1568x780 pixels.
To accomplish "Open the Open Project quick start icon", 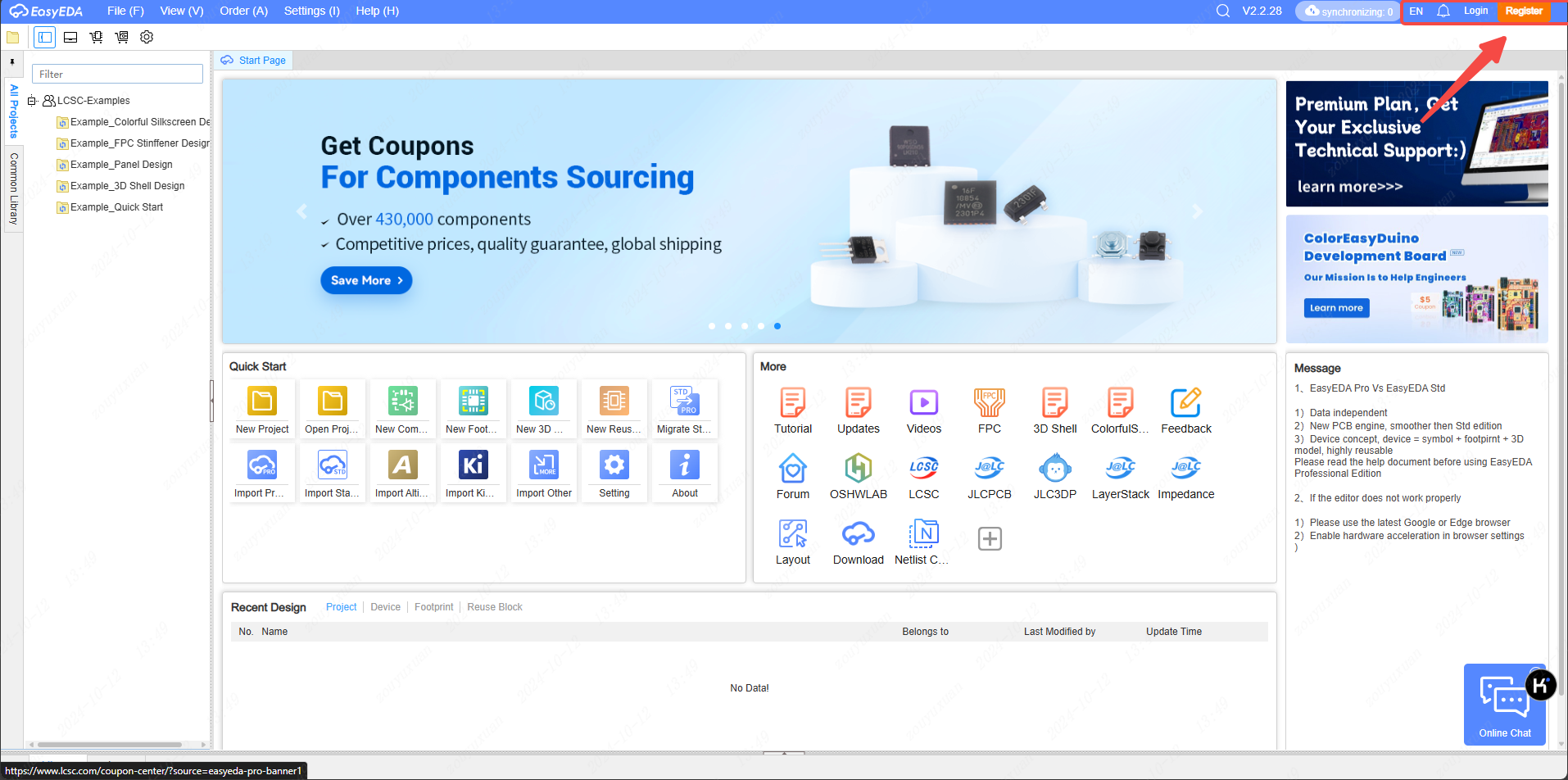I will (332, 409).
